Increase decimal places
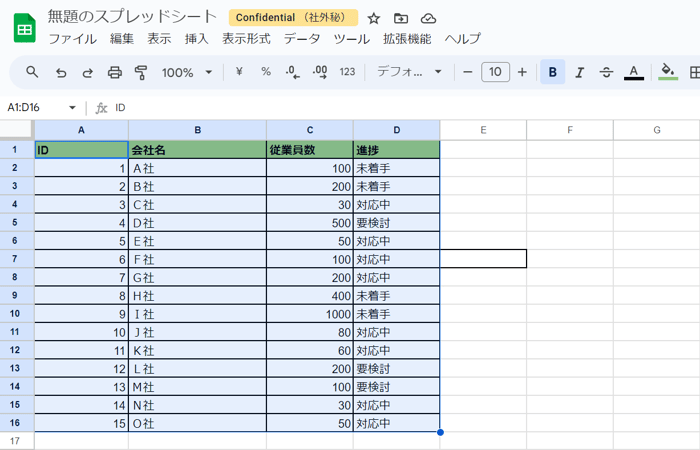The height and width of the screenshot is (450, 700). (320, 72)
